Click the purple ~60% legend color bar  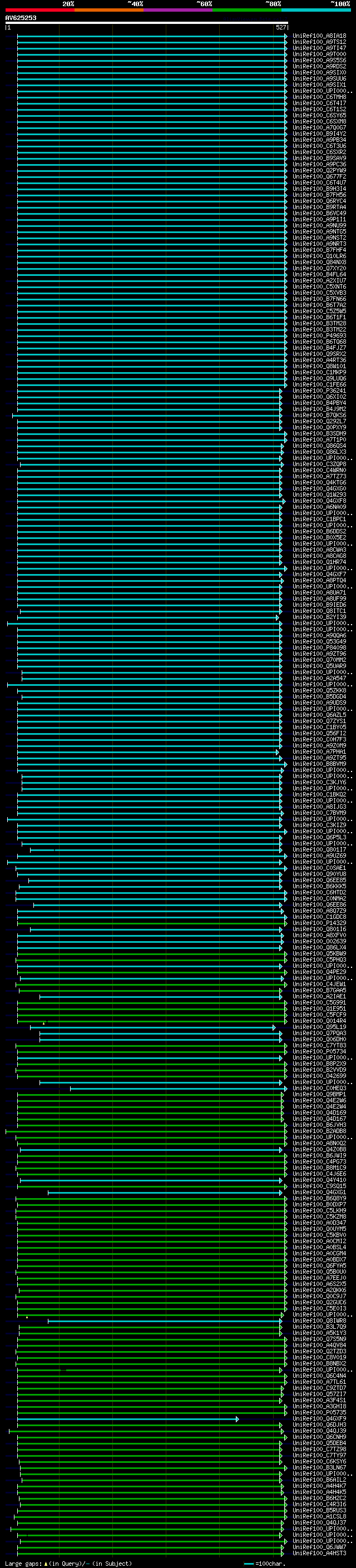[179, 10]
